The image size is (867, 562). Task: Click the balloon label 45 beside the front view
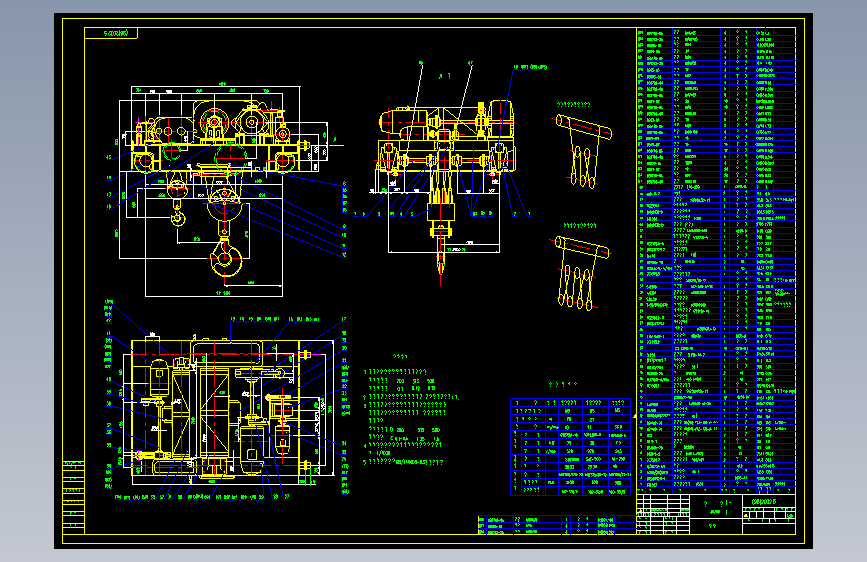(108, 157)
